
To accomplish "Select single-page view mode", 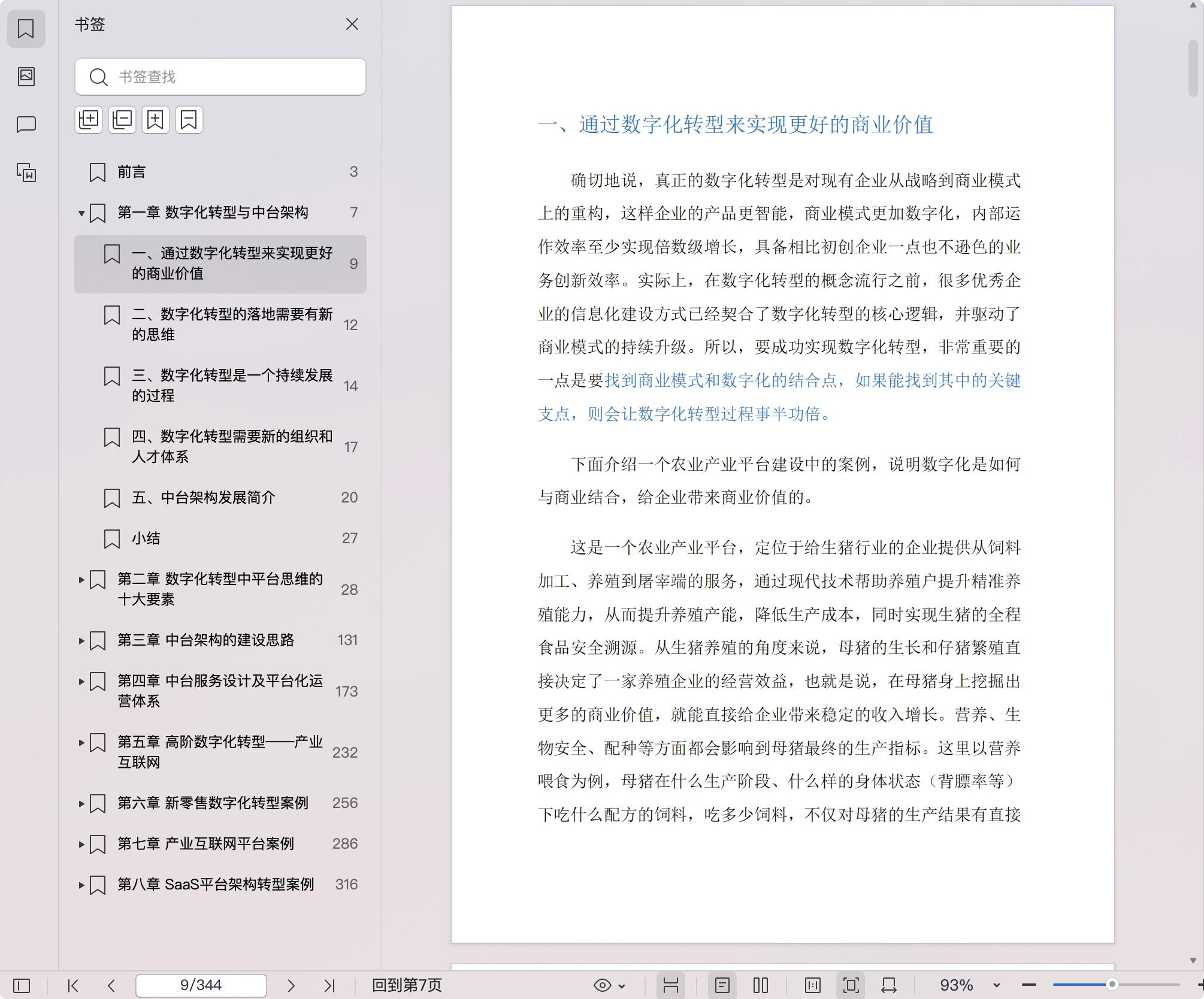I will pyautogui.click(x=722, y=985).
